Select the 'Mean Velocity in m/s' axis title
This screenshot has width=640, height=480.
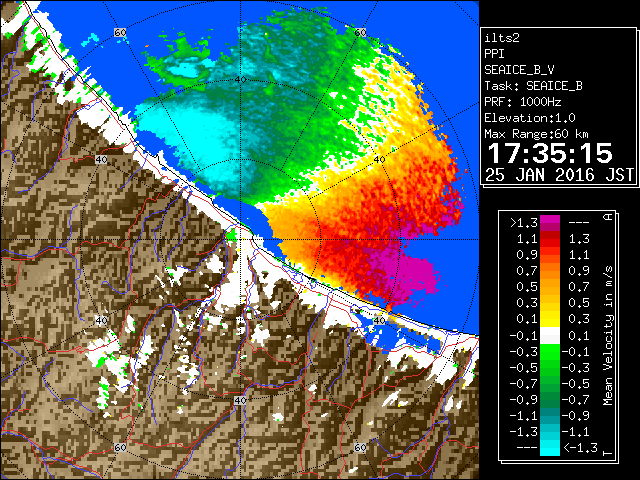tap(608, 336)
